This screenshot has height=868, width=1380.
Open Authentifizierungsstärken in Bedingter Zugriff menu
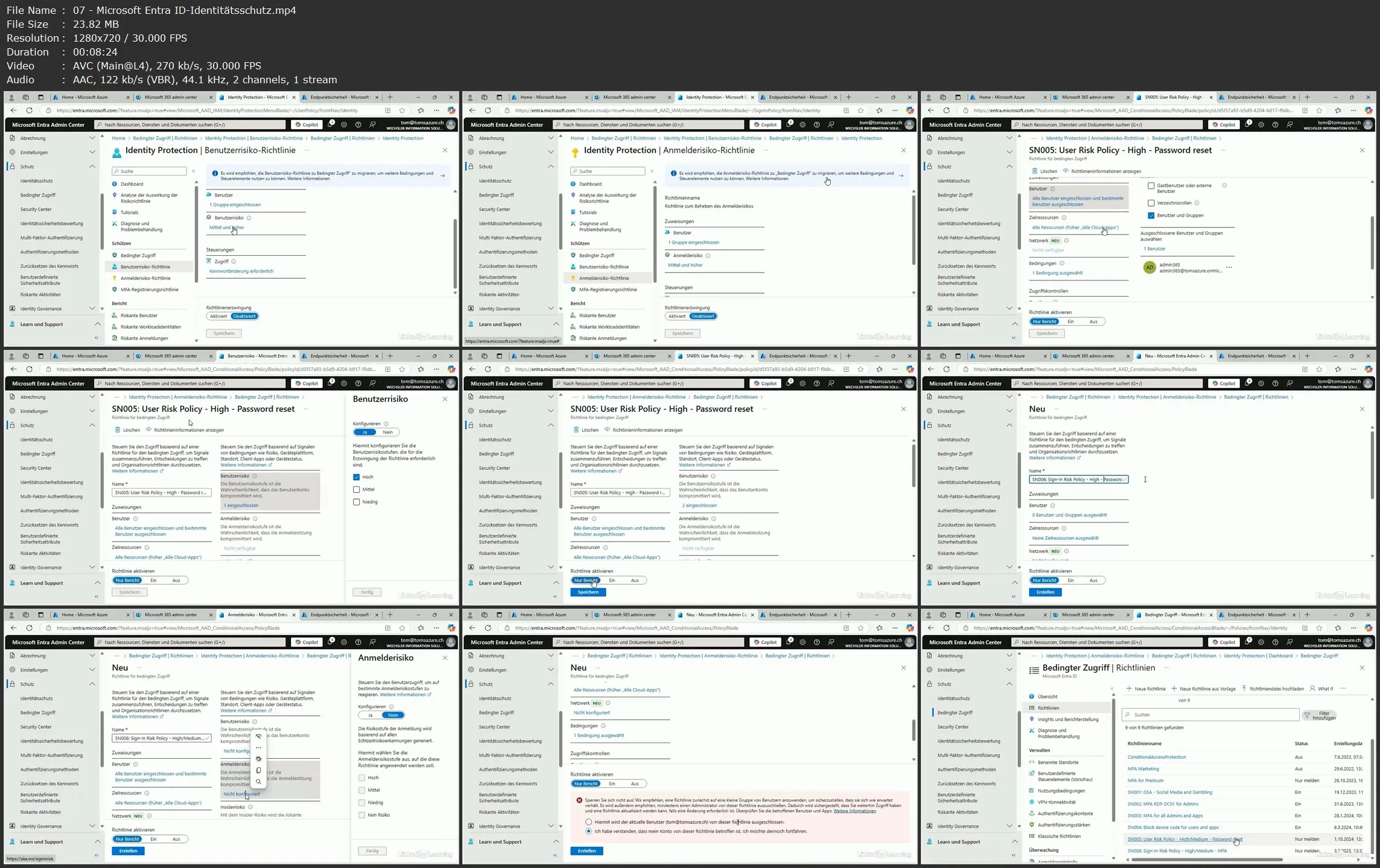pyautogui.click(x=1064, y=825)
